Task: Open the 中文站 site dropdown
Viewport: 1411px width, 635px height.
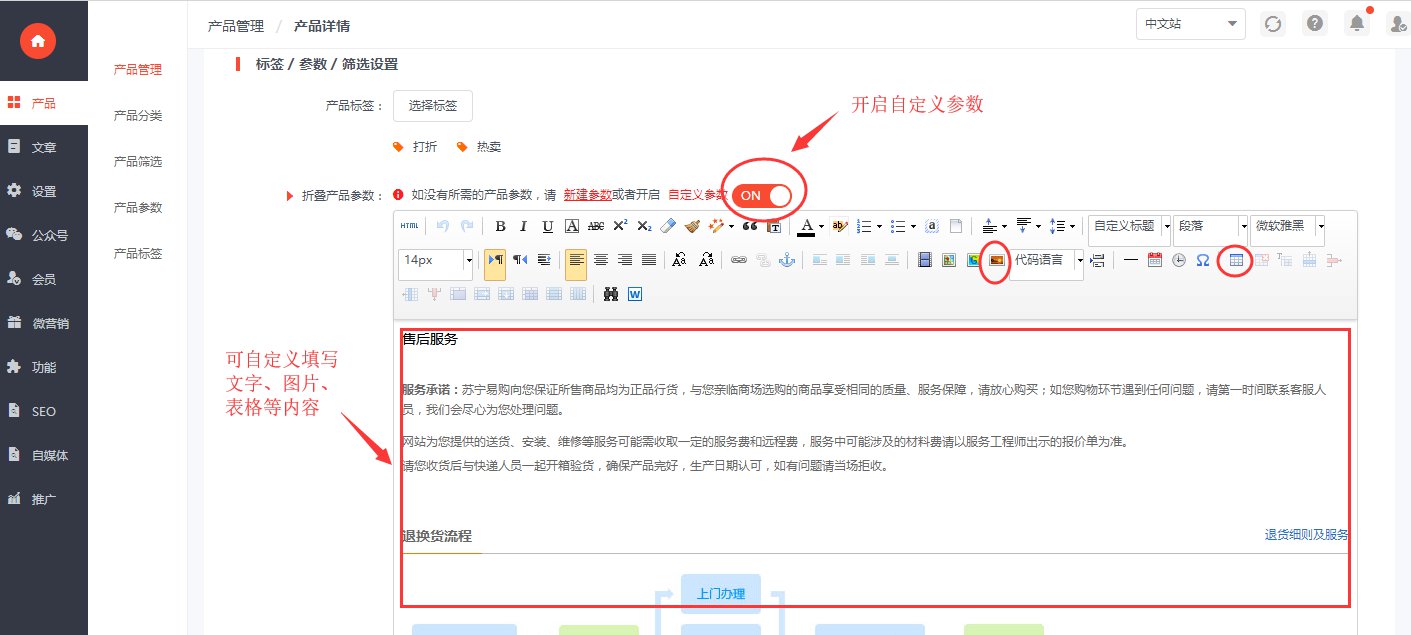Action: [x=1190, y=24]
